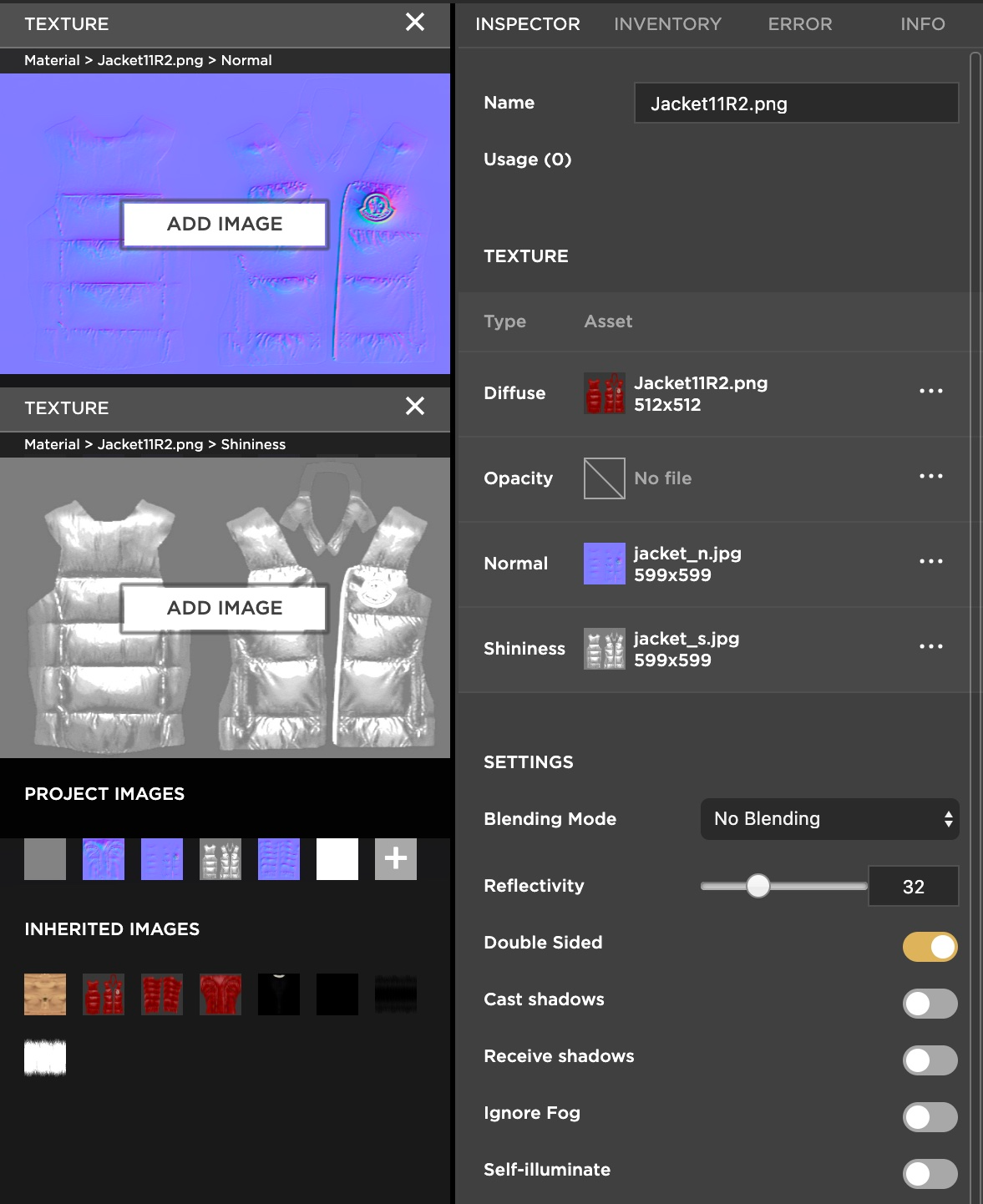Select the solid black inherited image

pyautogui.click(x=337, y=994)
